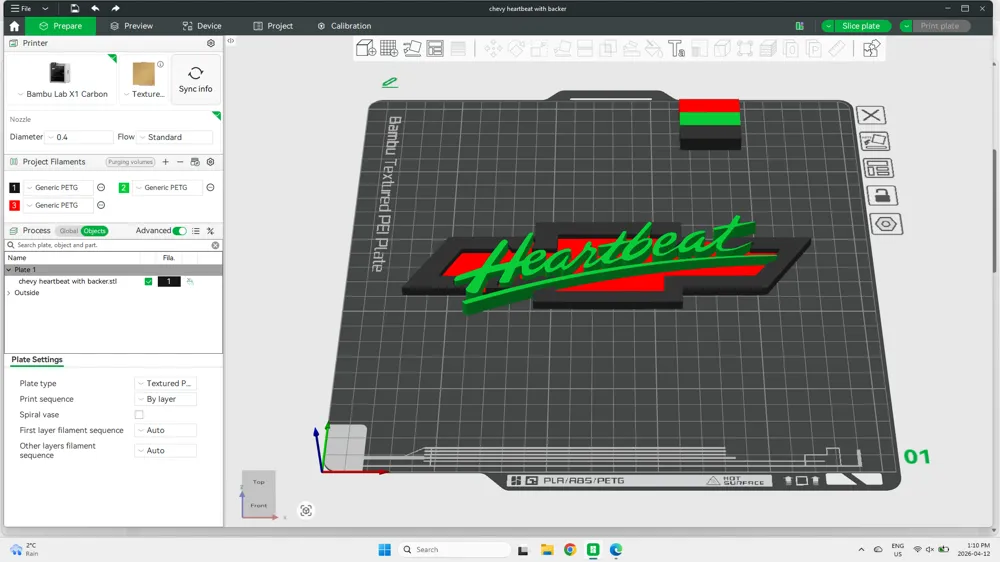Switch to the Preview tab
Screen dimensions: 1000x562
point(131,26)
